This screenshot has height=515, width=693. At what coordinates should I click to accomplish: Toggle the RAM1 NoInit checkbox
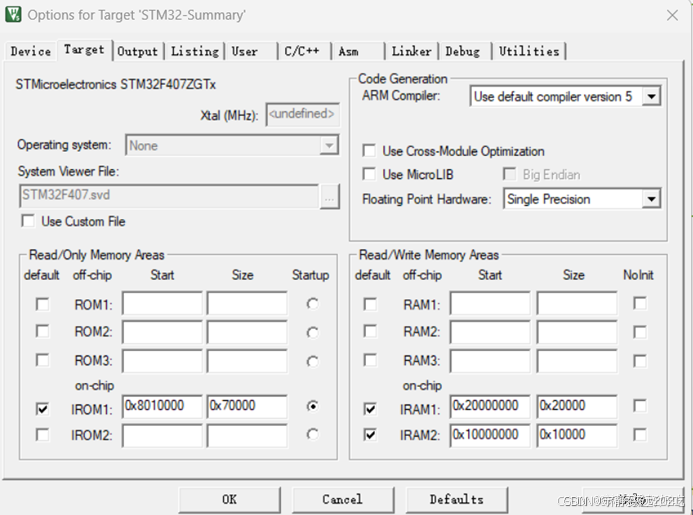click(x=640, y=303)
